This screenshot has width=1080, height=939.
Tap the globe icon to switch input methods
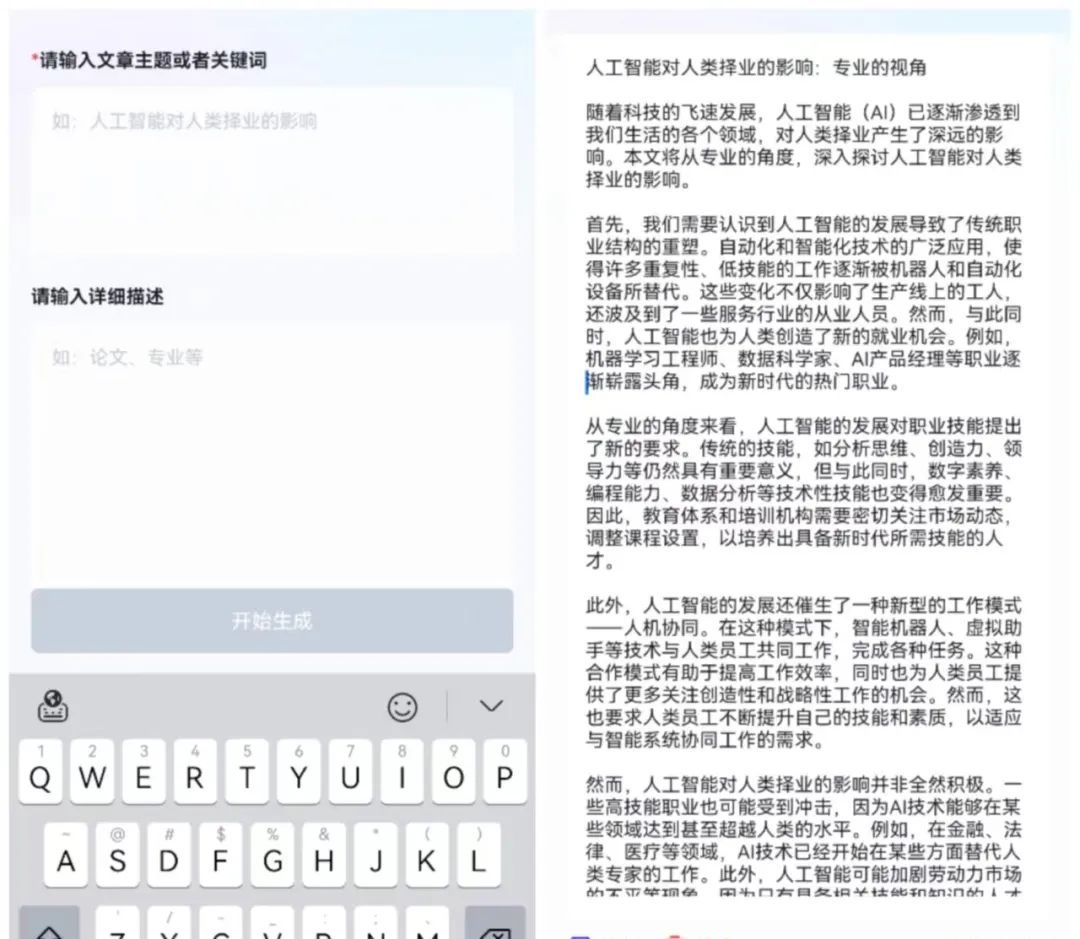pyautogui.click(x=51, y=706)
